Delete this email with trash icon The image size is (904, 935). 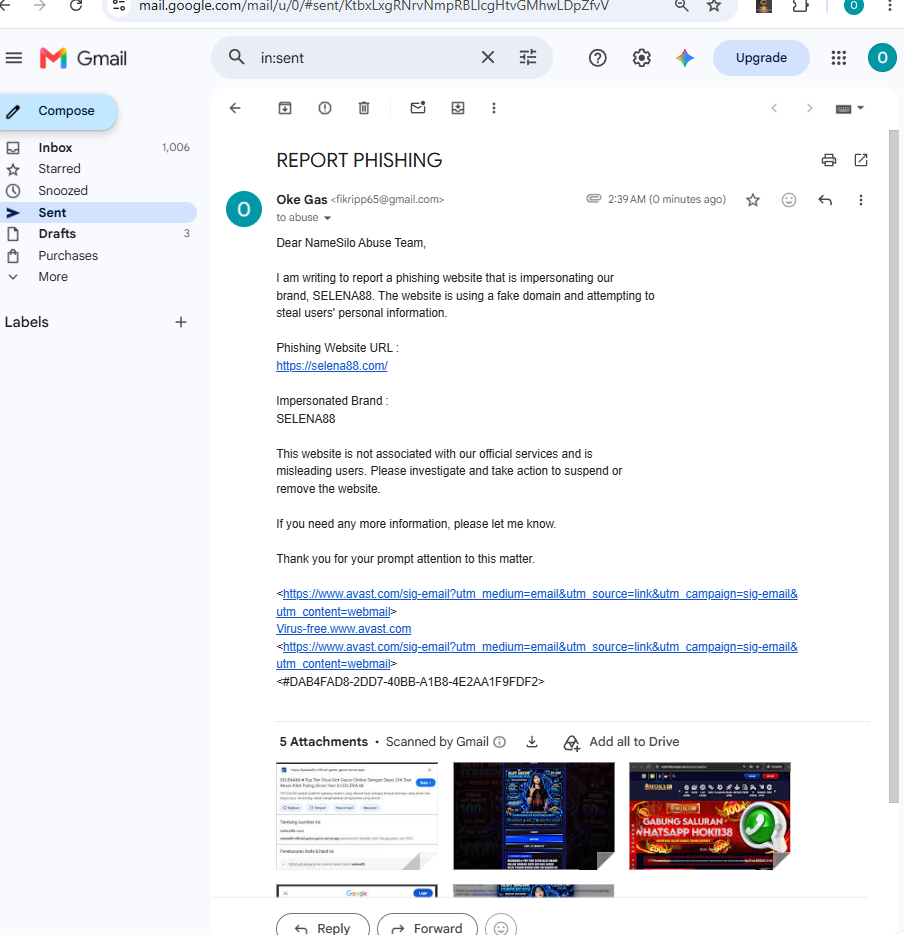tap(364, 108)
